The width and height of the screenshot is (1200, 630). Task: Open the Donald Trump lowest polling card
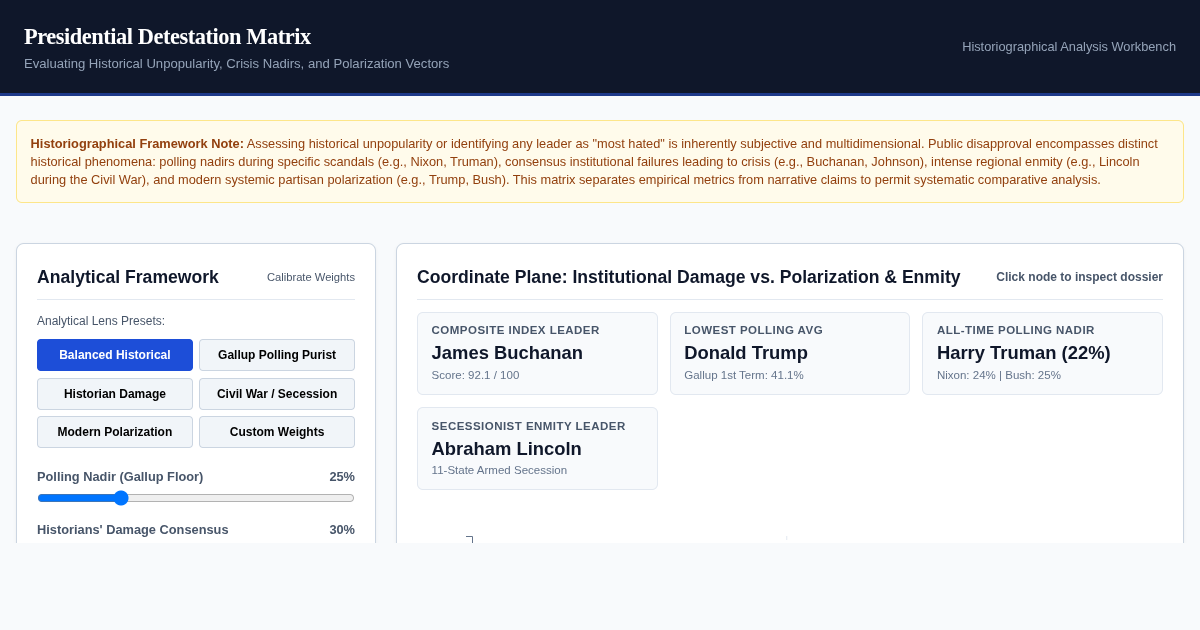tap(790, 353)
